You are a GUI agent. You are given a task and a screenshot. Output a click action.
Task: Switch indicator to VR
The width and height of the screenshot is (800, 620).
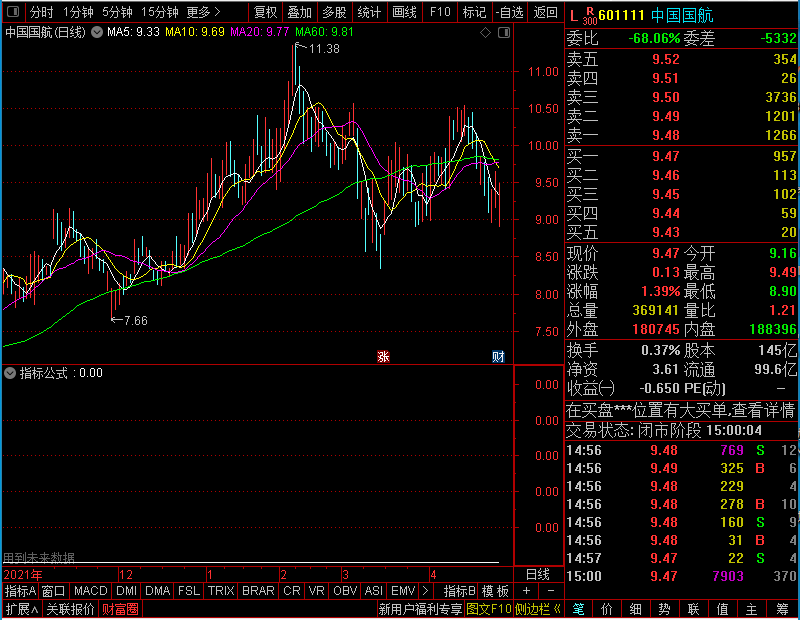[x=316, y=591]
